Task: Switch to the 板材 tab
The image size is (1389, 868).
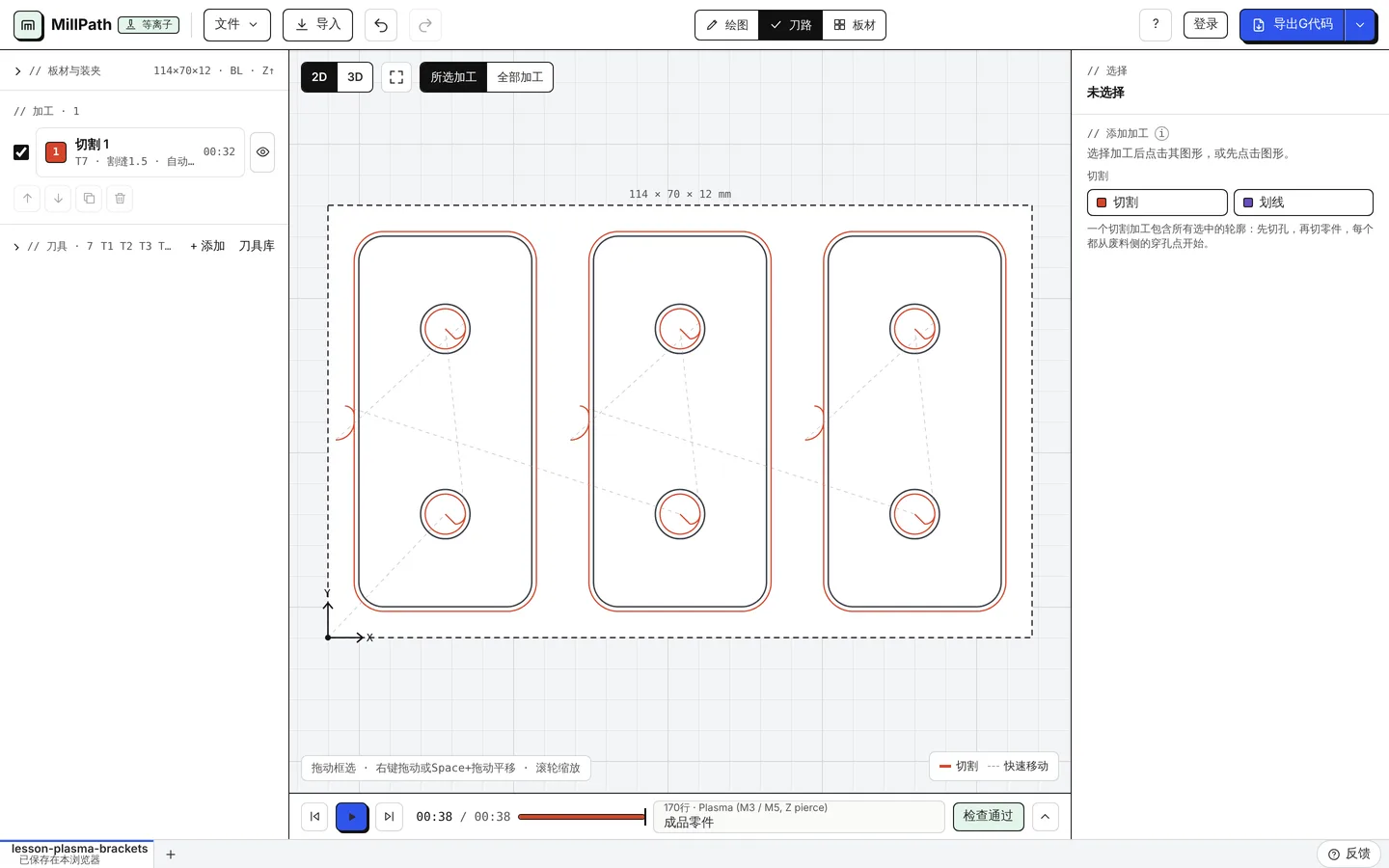Action: (855, 25)
